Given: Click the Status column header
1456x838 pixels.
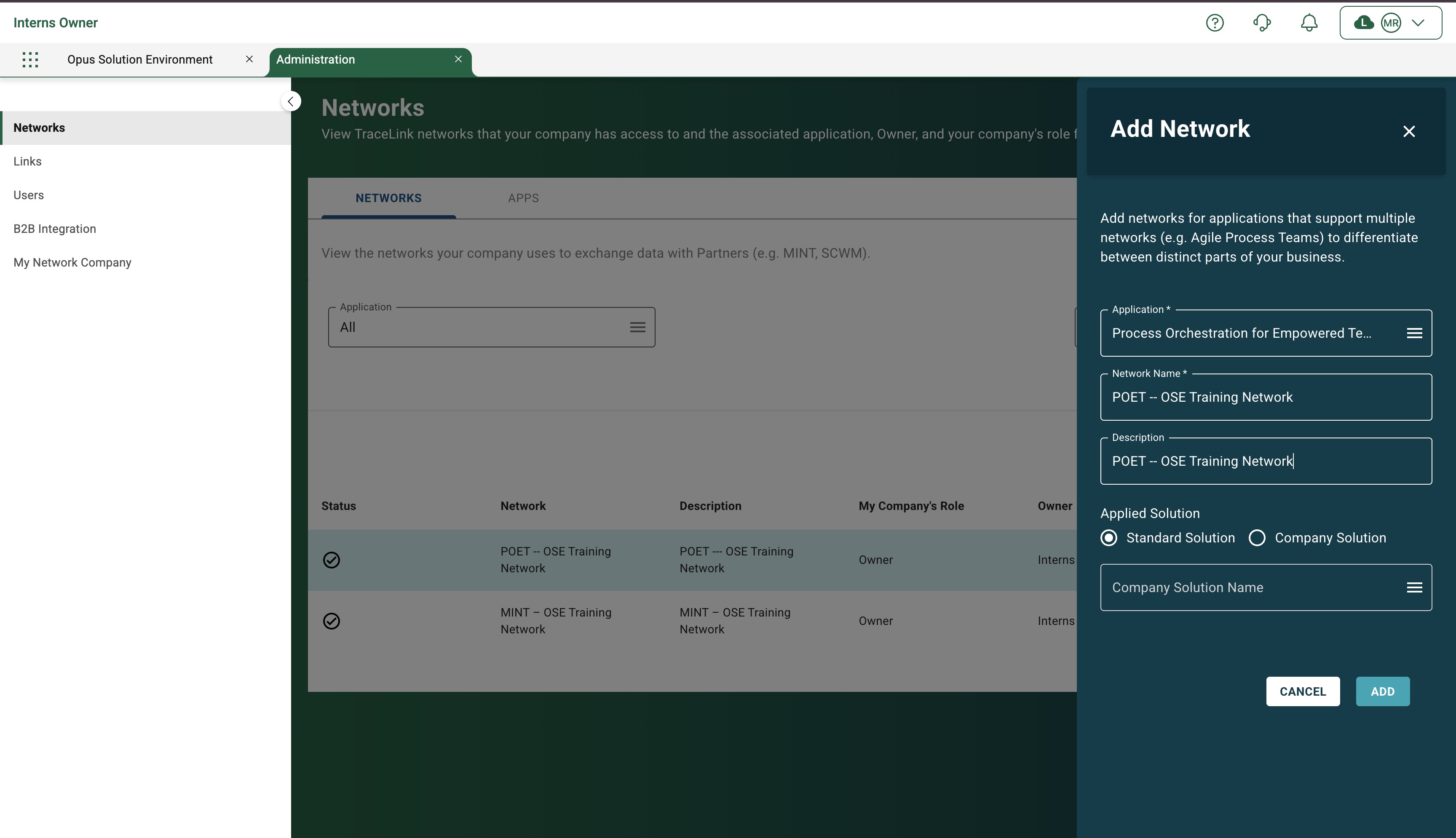Looking at the screenshot, I should [339, 506].
